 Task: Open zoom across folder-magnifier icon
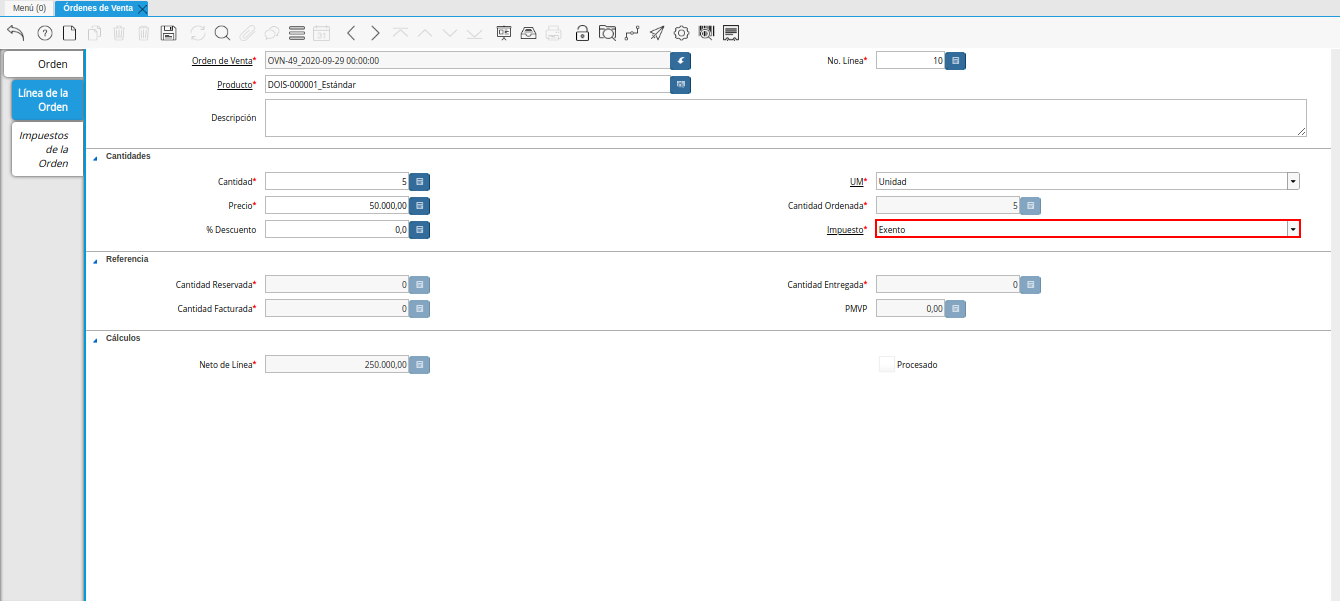(x=607, y=33)
